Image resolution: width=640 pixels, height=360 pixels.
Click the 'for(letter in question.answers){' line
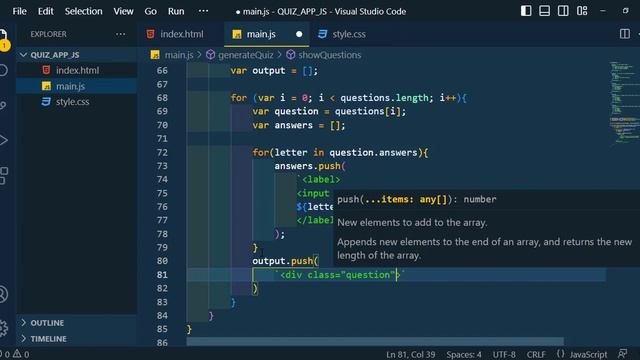click(x=340, y=153)
